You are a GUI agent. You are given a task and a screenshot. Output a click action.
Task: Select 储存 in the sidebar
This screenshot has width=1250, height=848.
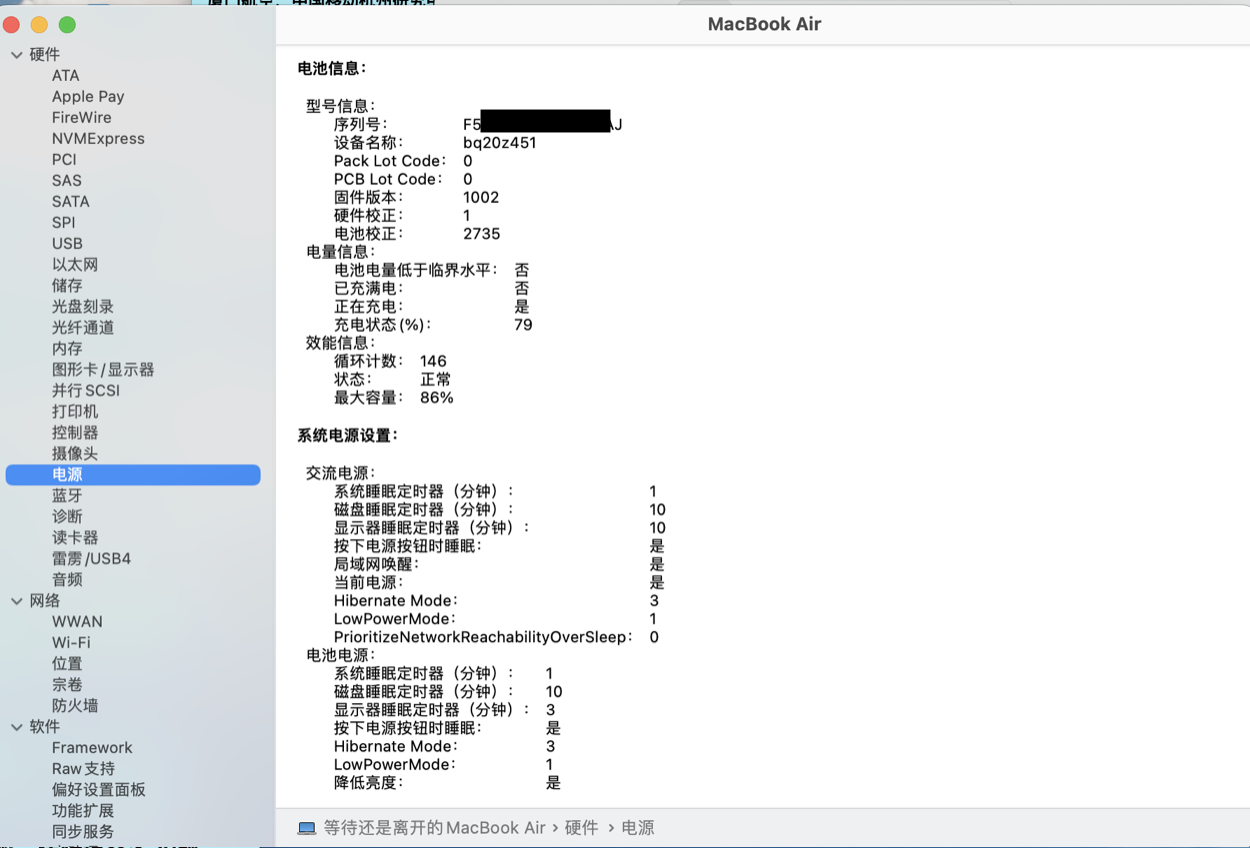[67, 286]
